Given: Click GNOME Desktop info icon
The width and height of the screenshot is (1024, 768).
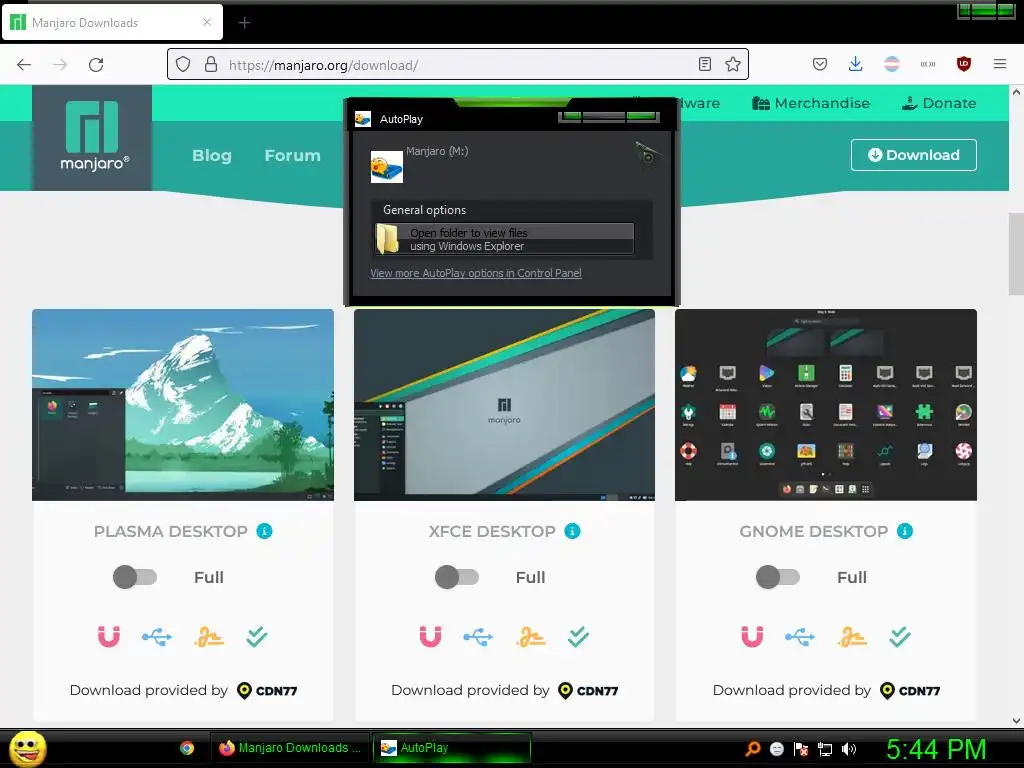Looking at the screenshot, I should (904, 531).
